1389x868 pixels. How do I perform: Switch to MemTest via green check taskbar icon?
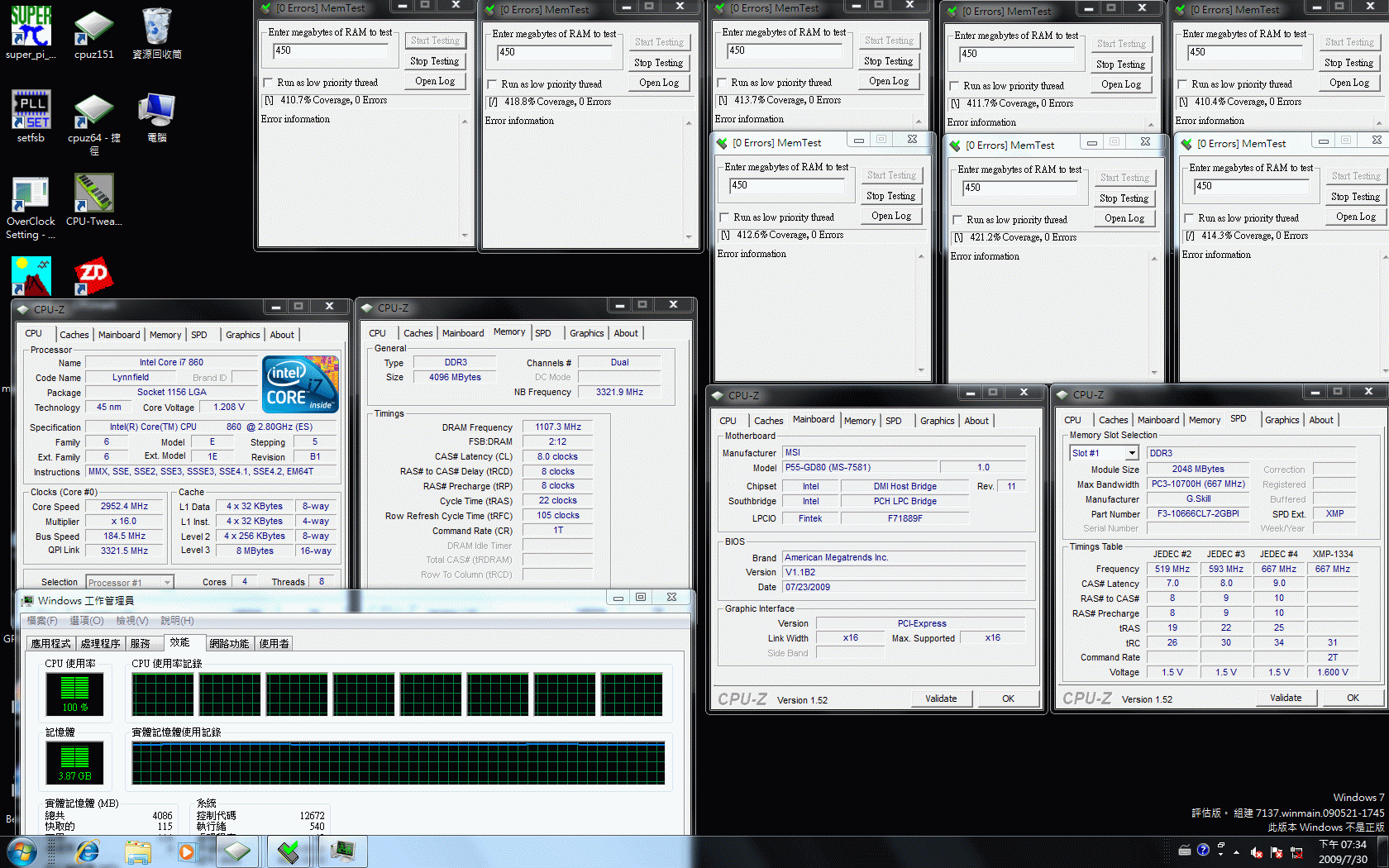point(289,851)
